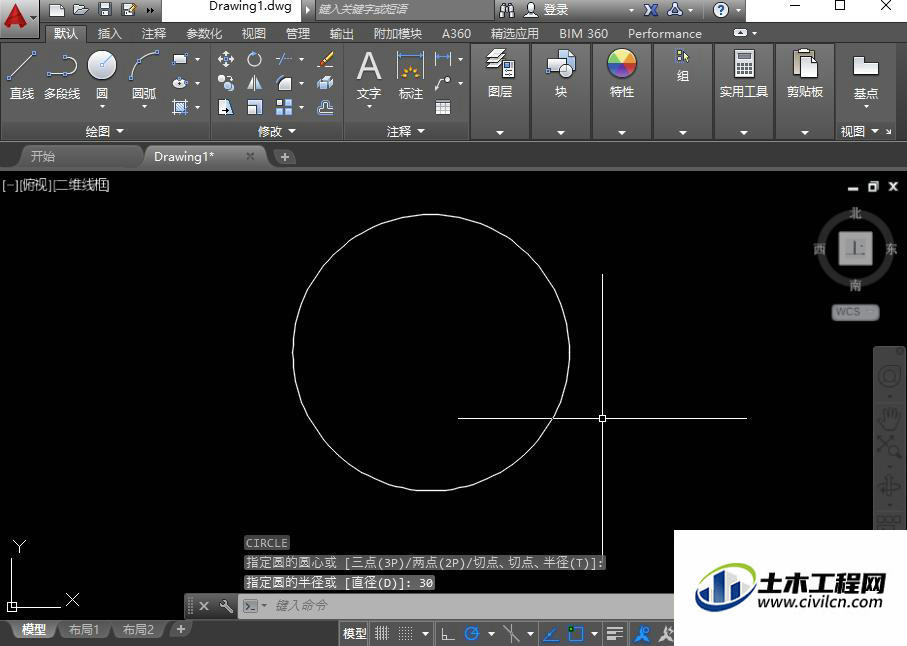Click the Dimension (标注) tool
Image resolution: width=907 pixels, height=646 pixels.
coord(411,75)
